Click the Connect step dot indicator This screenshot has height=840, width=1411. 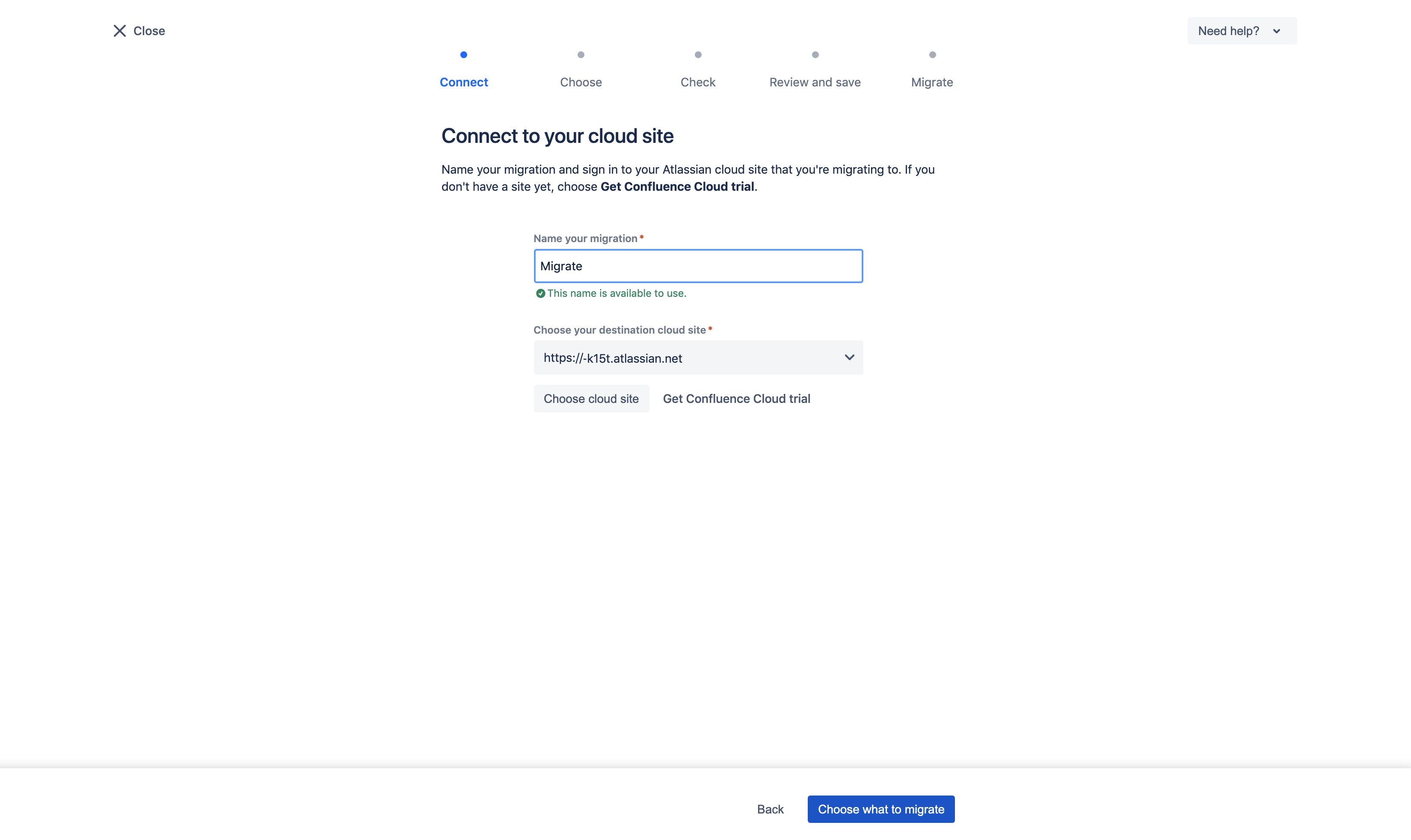point(464,55)
